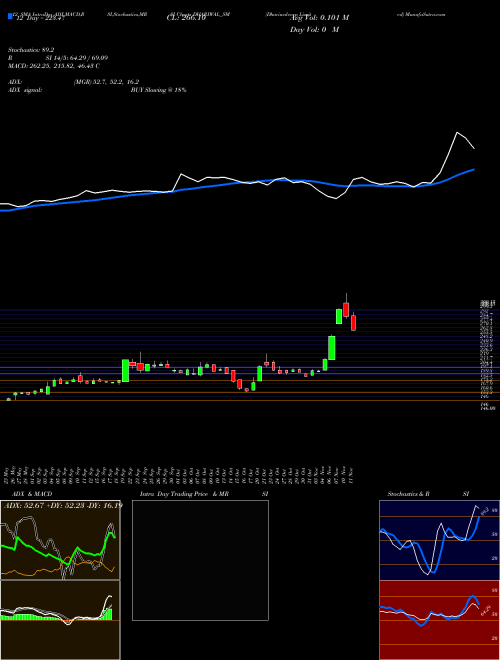Click the 'Intra Day Trading Price & MR' title
The height and width of the screenshot is (660, 500).
(186, 494)
